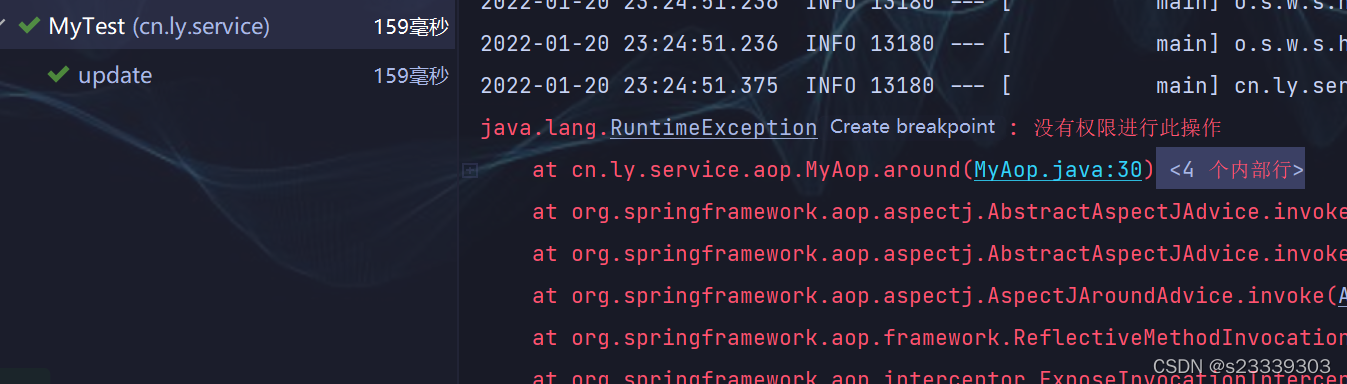
Task: Toggle the stack trace fold gutter icon
Action: pos(470,171)
